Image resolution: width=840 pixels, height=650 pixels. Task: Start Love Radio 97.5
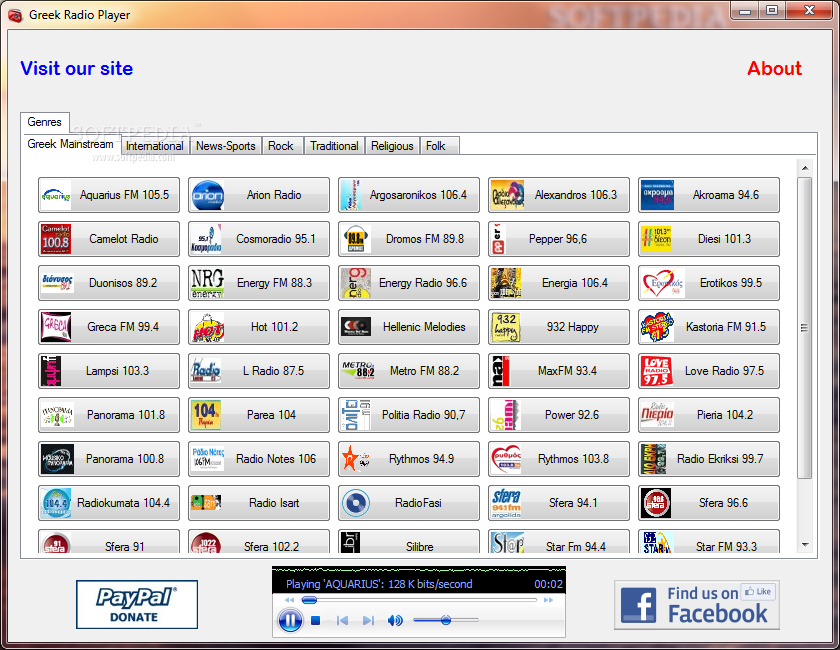point(709,371)
